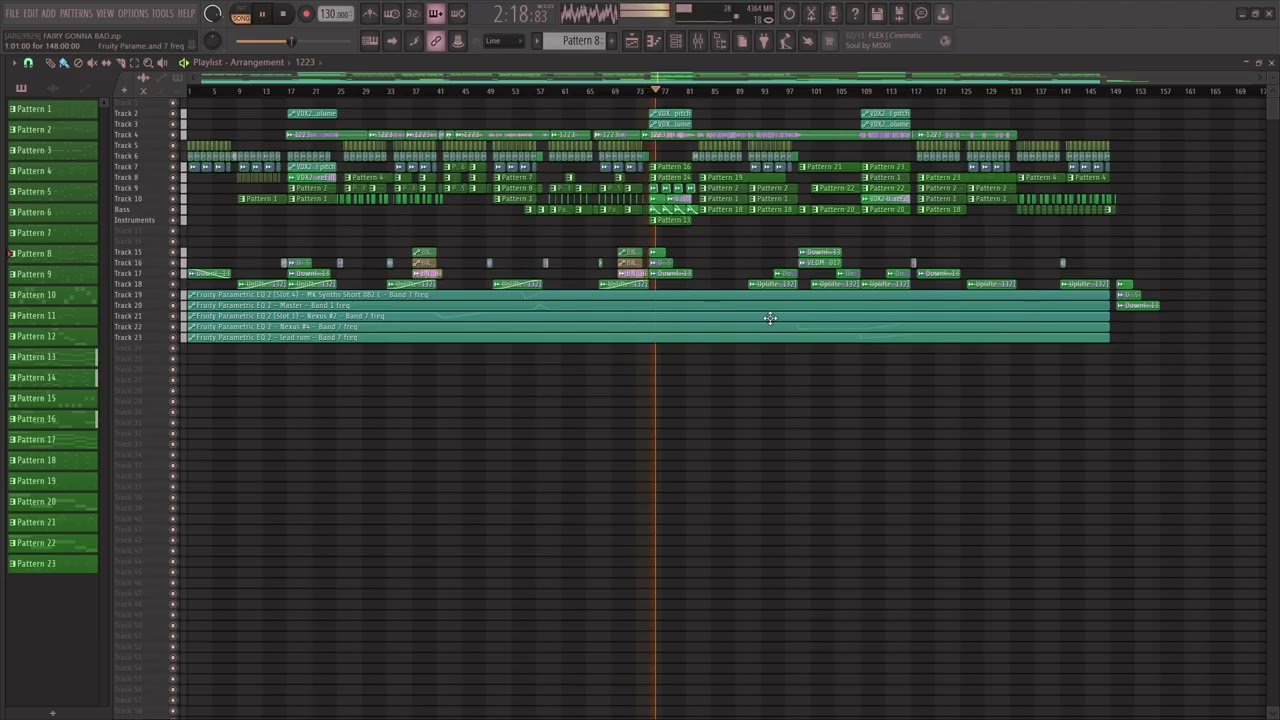This screenshot has width=1280, height=720.
Task: Select the playlist Draw pencil tool
Action: [x=50, y=63]
